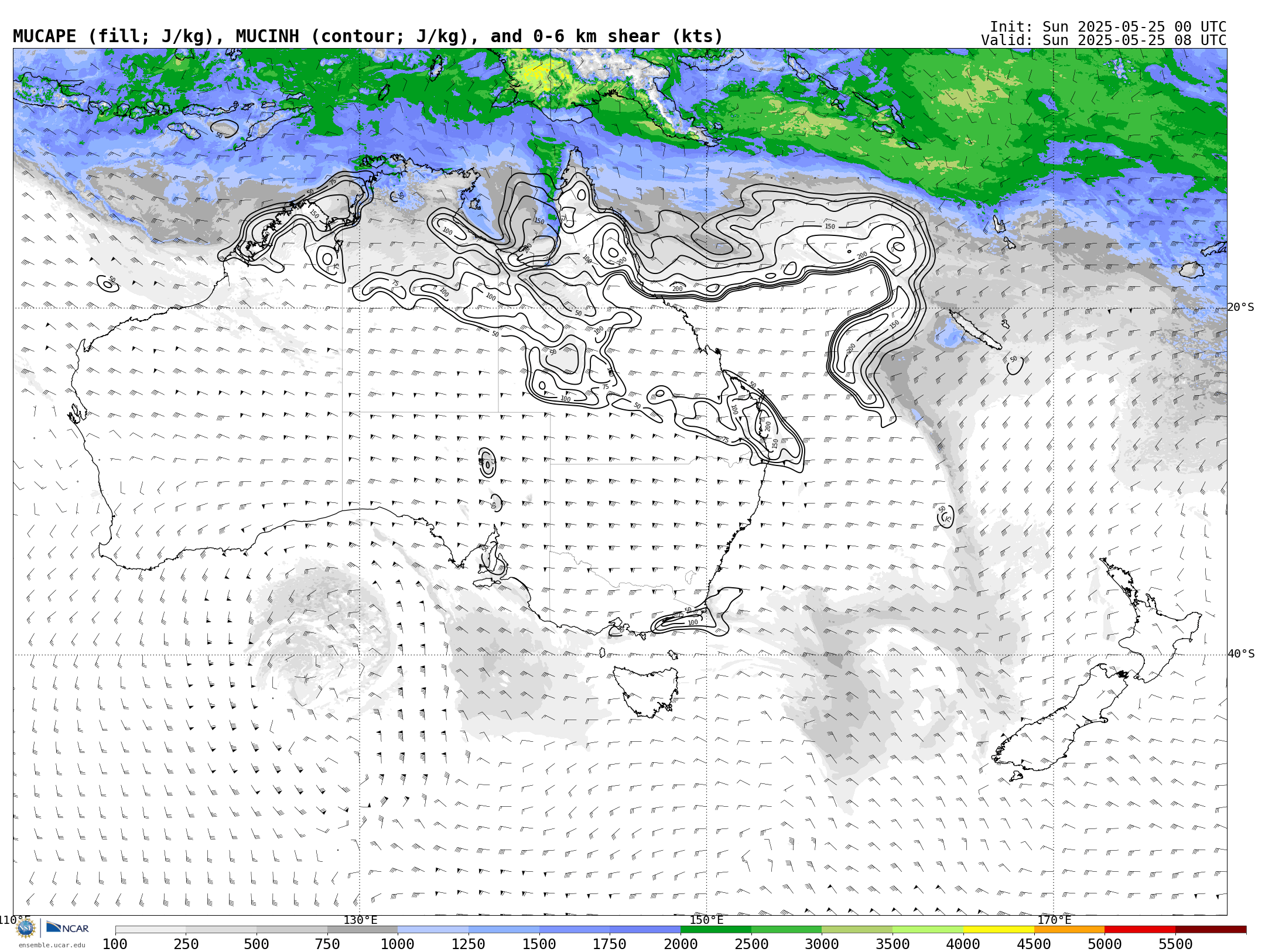
Task: Click the 150°E longitude label
Action: coord(706,920)
